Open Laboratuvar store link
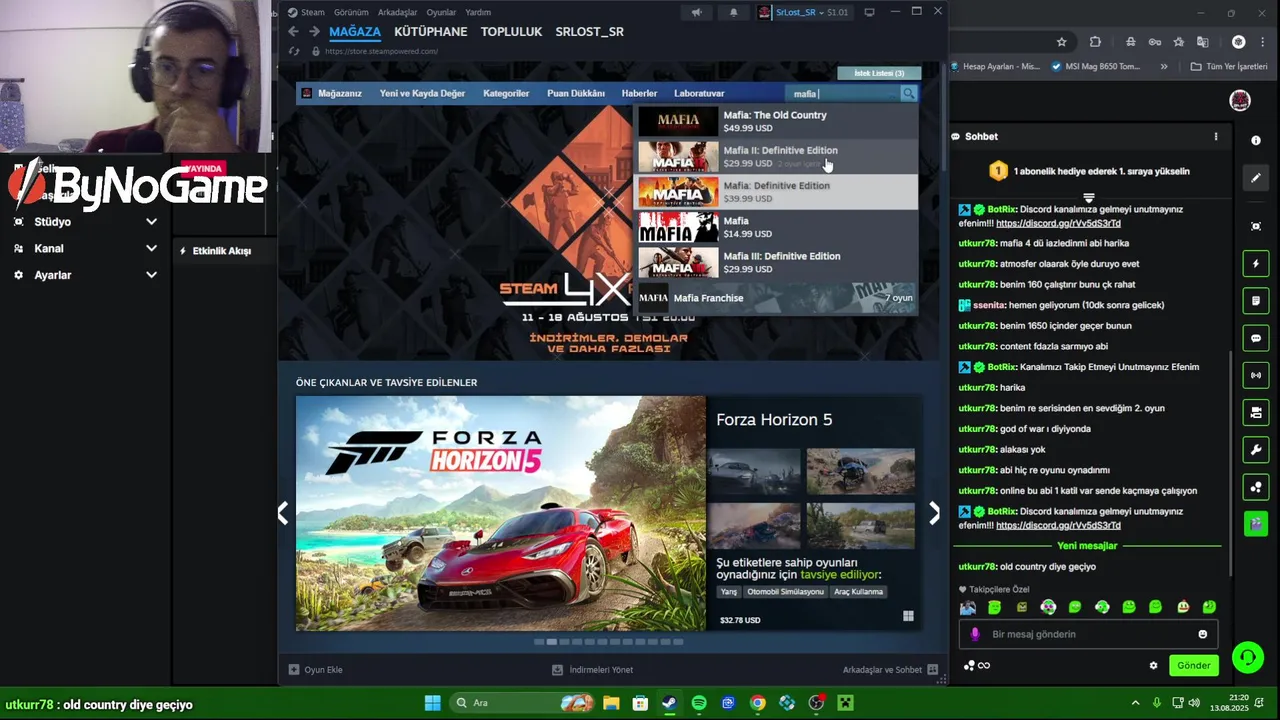This screenshot has height=720, width=1280. [x=699, y=93]
